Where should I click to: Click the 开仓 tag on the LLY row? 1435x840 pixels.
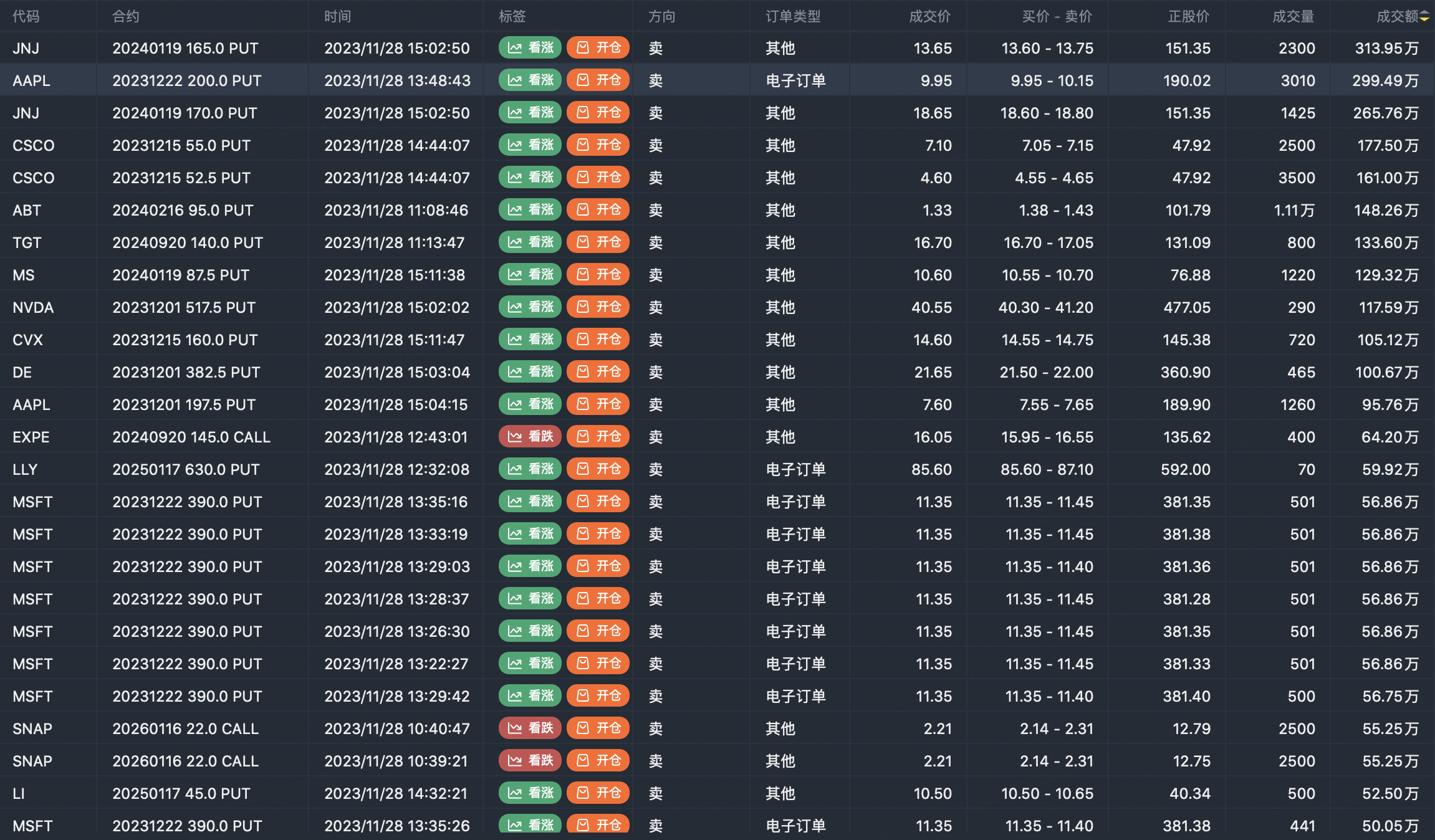pos(598,469)
